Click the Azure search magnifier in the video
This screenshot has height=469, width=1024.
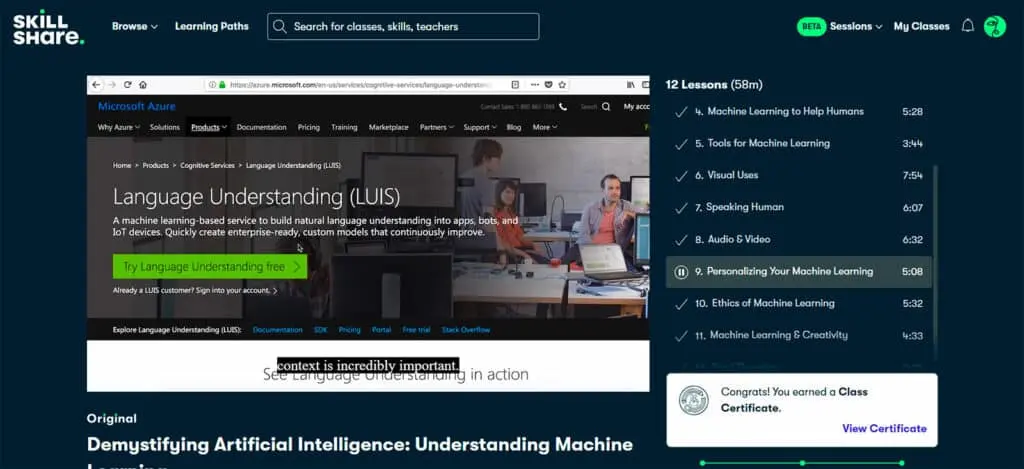click(x=606, y=106)
